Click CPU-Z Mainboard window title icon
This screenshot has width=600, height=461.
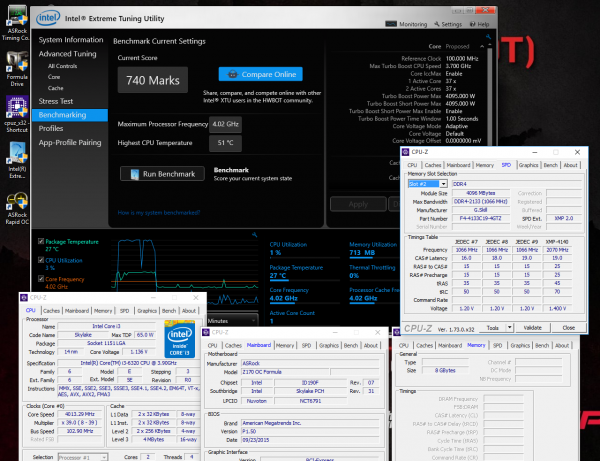pyautogui.click(x=206, y=332)
